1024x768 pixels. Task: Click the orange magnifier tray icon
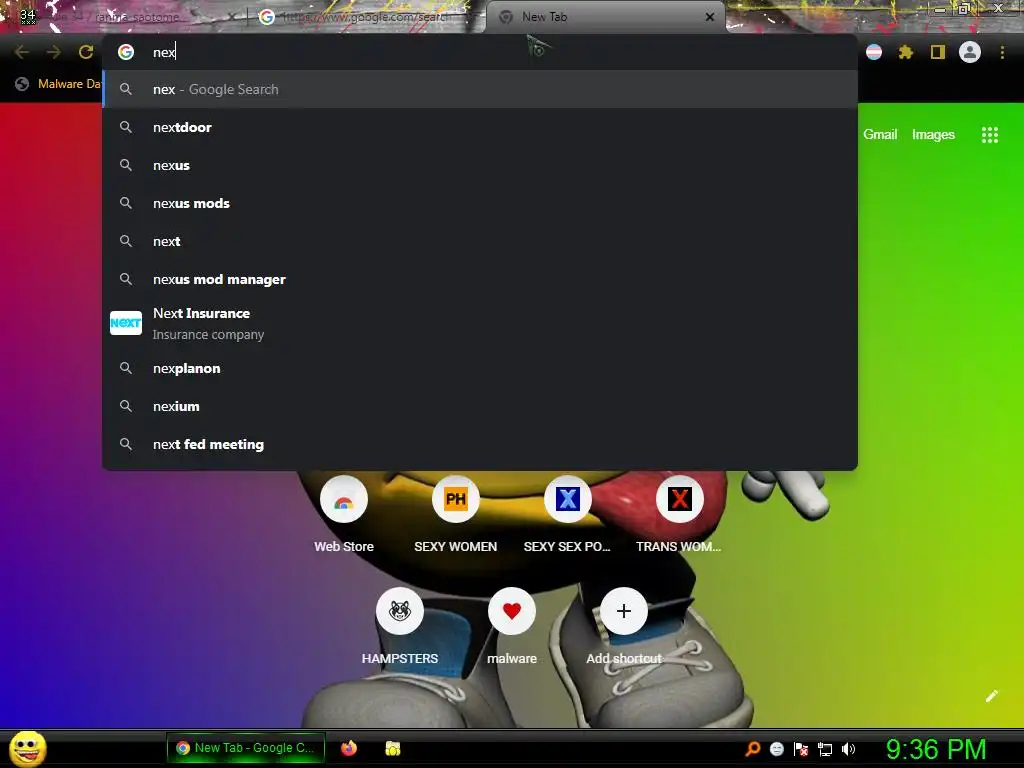[x=752, y=749]
